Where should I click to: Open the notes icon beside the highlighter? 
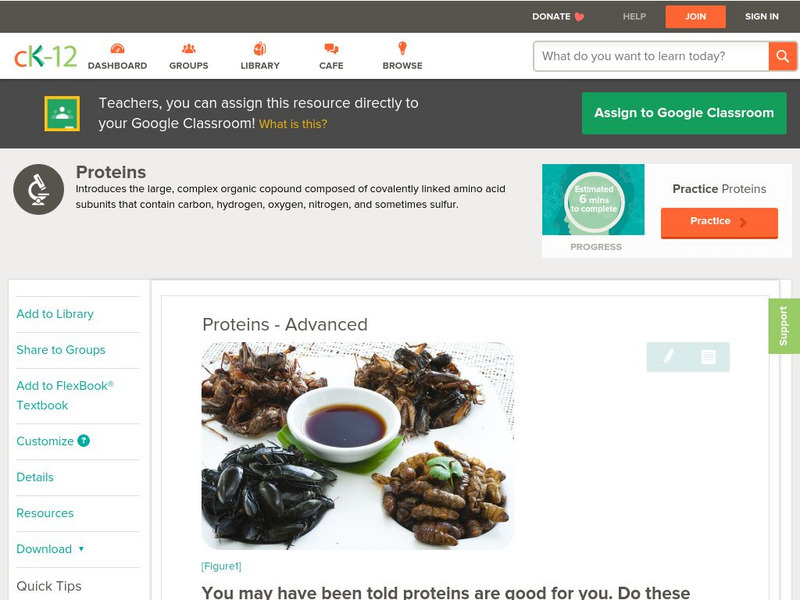point(708,357)
